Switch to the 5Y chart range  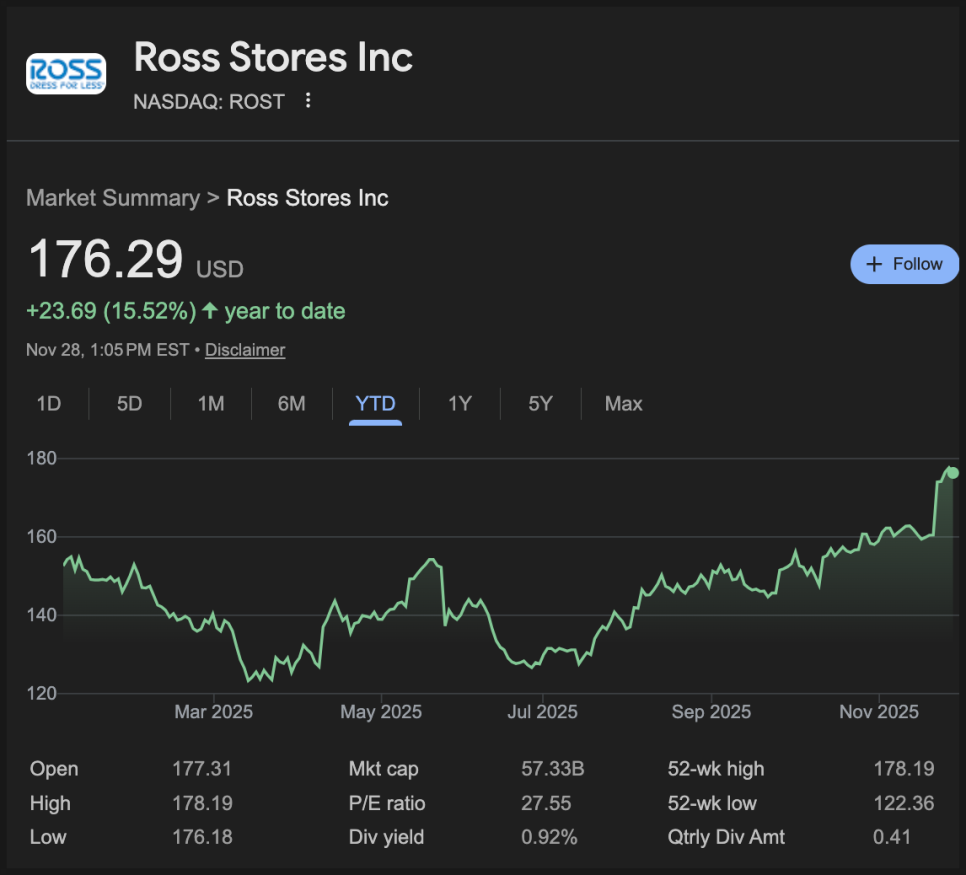(540, 404)
